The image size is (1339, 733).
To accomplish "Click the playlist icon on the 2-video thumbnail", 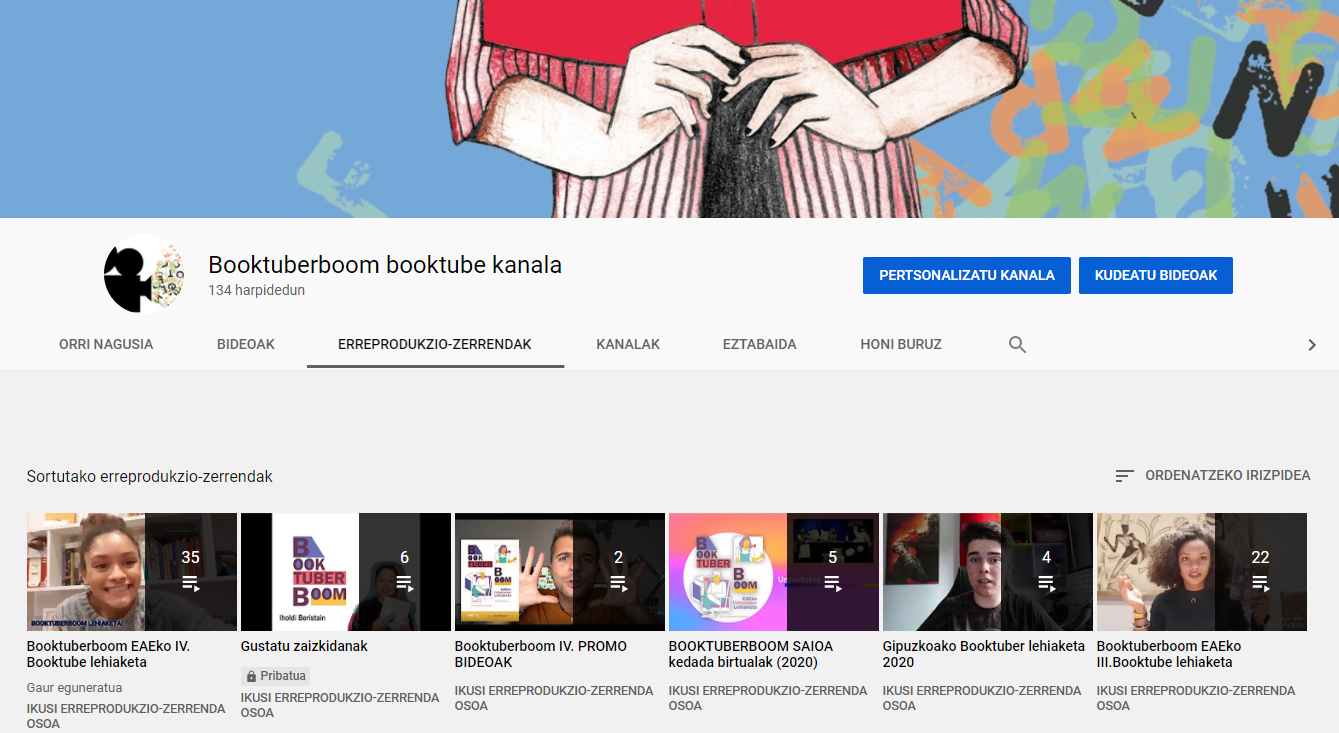I will click(x=618, y=583).
